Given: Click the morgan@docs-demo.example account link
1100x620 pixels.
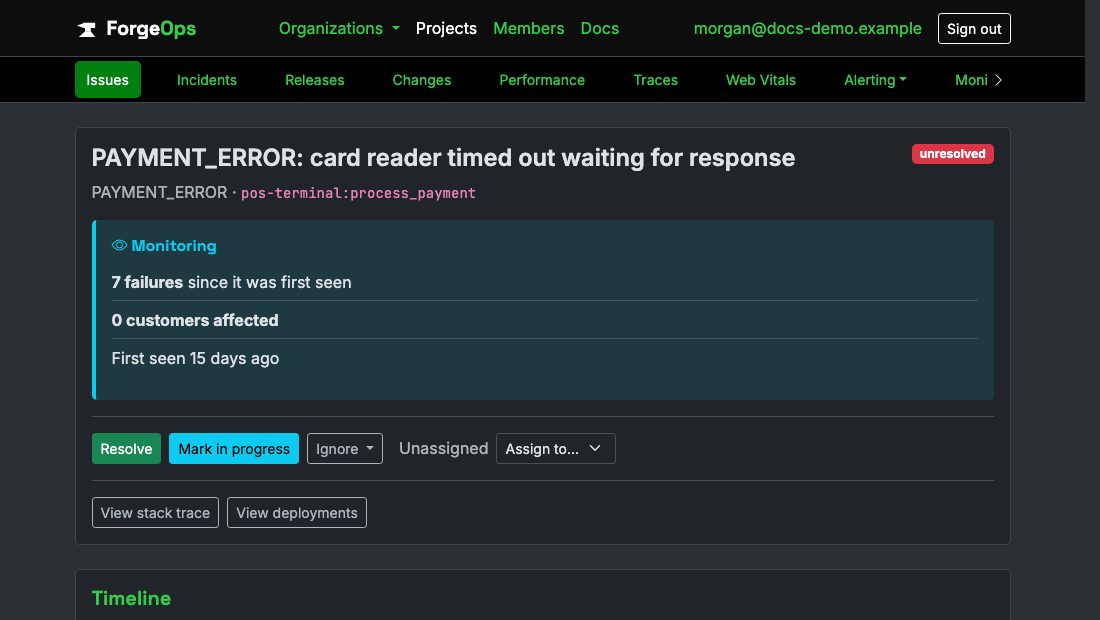Looking at the screenshot, I should point(807,29).
